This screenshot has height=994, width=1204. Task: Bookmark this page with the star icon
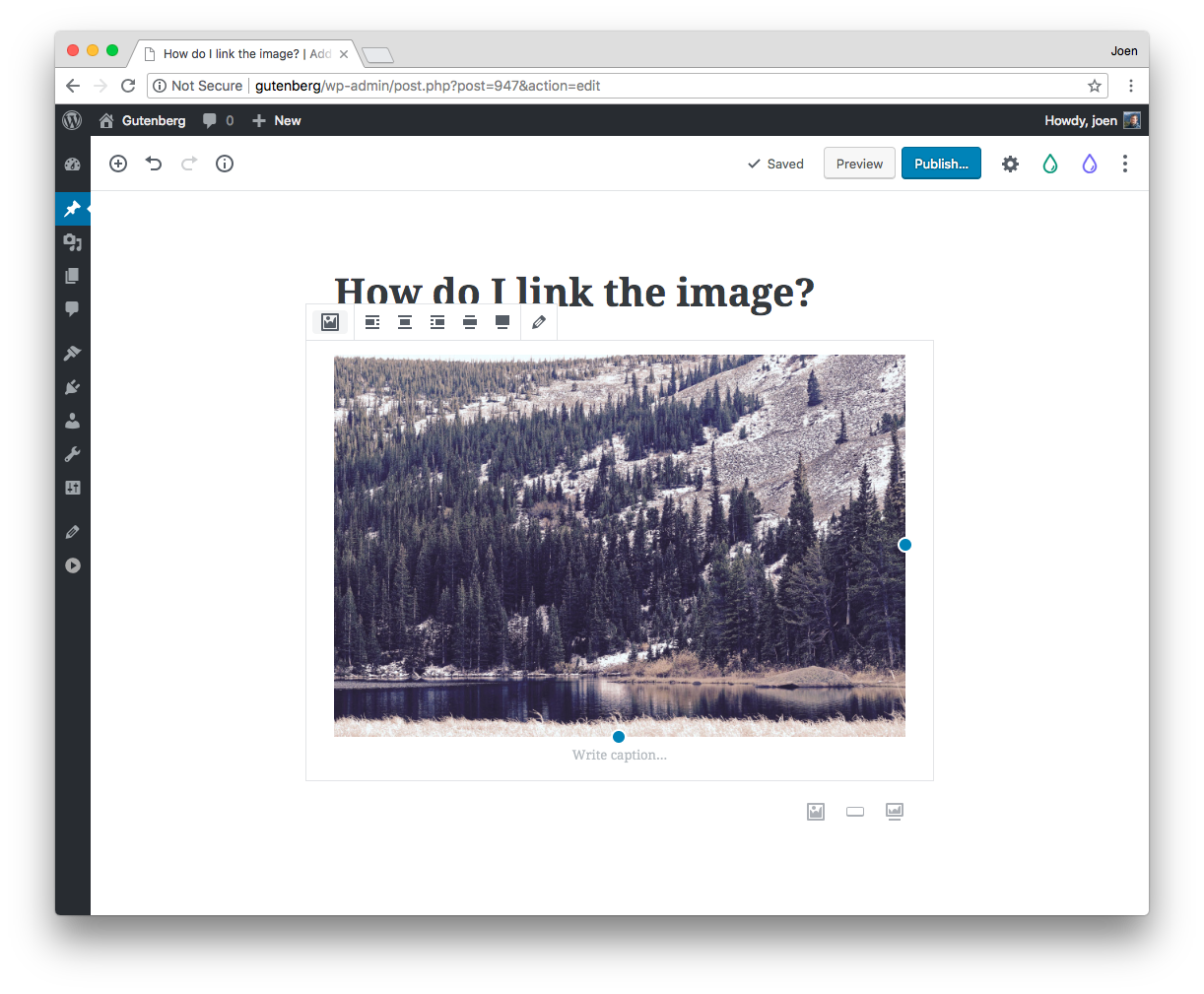click(x=1095, y=86)
